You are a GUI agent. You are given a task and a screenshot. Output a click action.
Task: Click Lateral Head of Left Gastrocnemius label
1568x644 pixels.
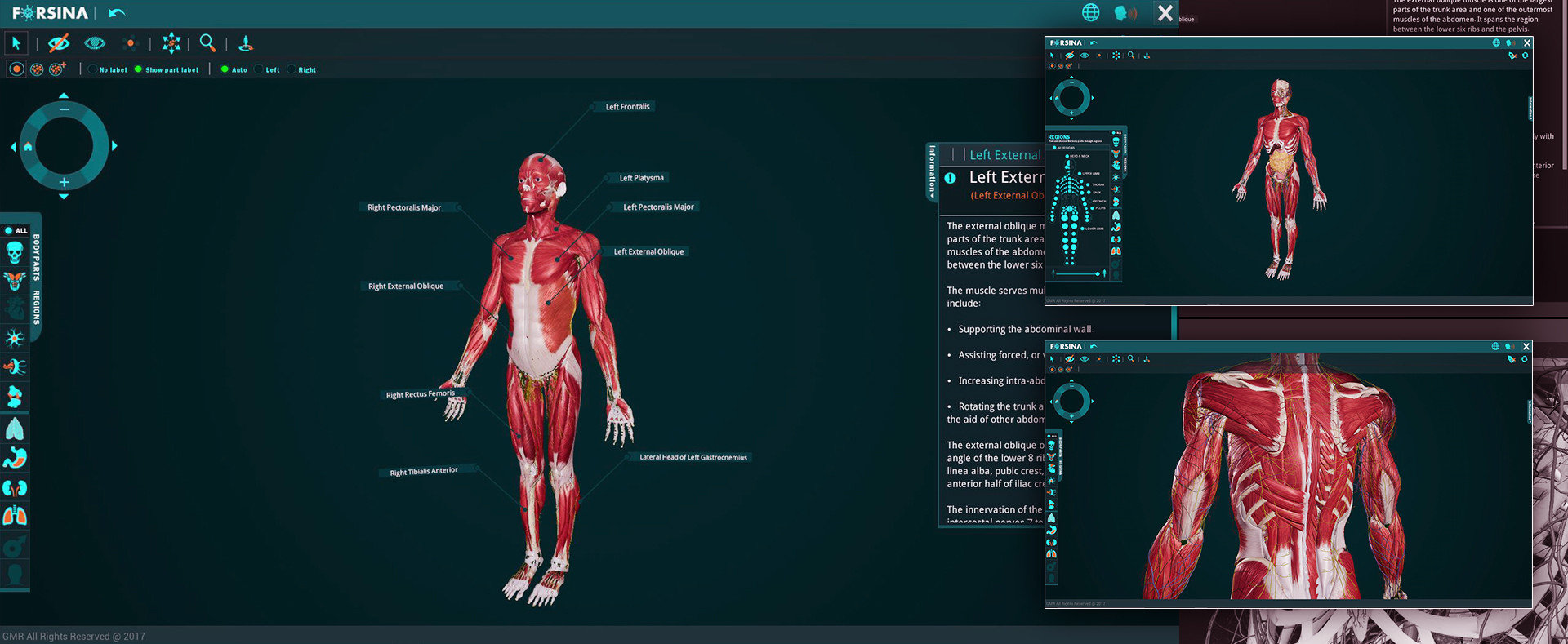(693, 458)
